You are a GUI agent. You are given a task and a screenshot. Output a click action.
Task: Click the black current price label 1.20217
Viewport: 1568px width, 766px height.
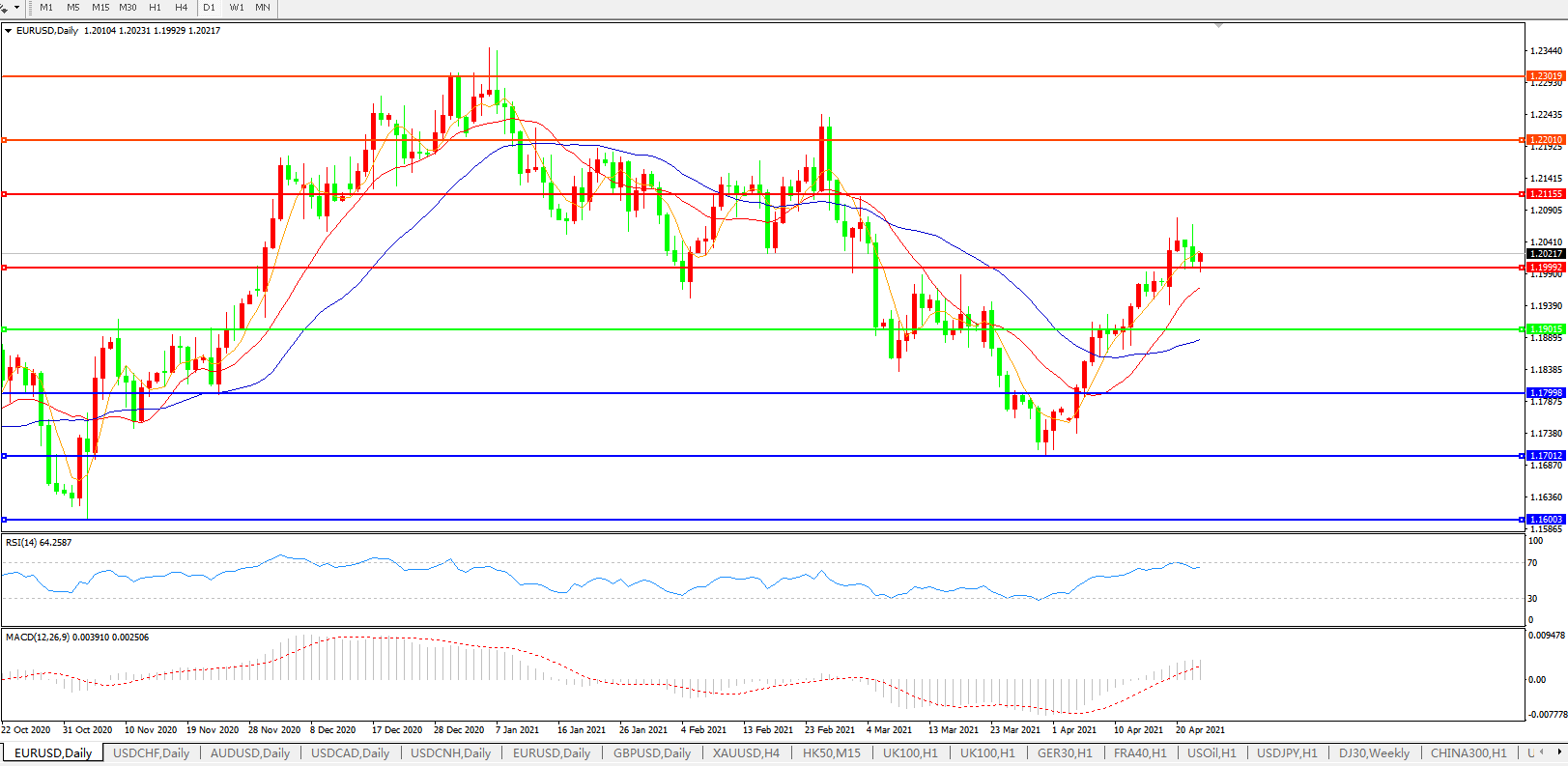(1546, 254)
